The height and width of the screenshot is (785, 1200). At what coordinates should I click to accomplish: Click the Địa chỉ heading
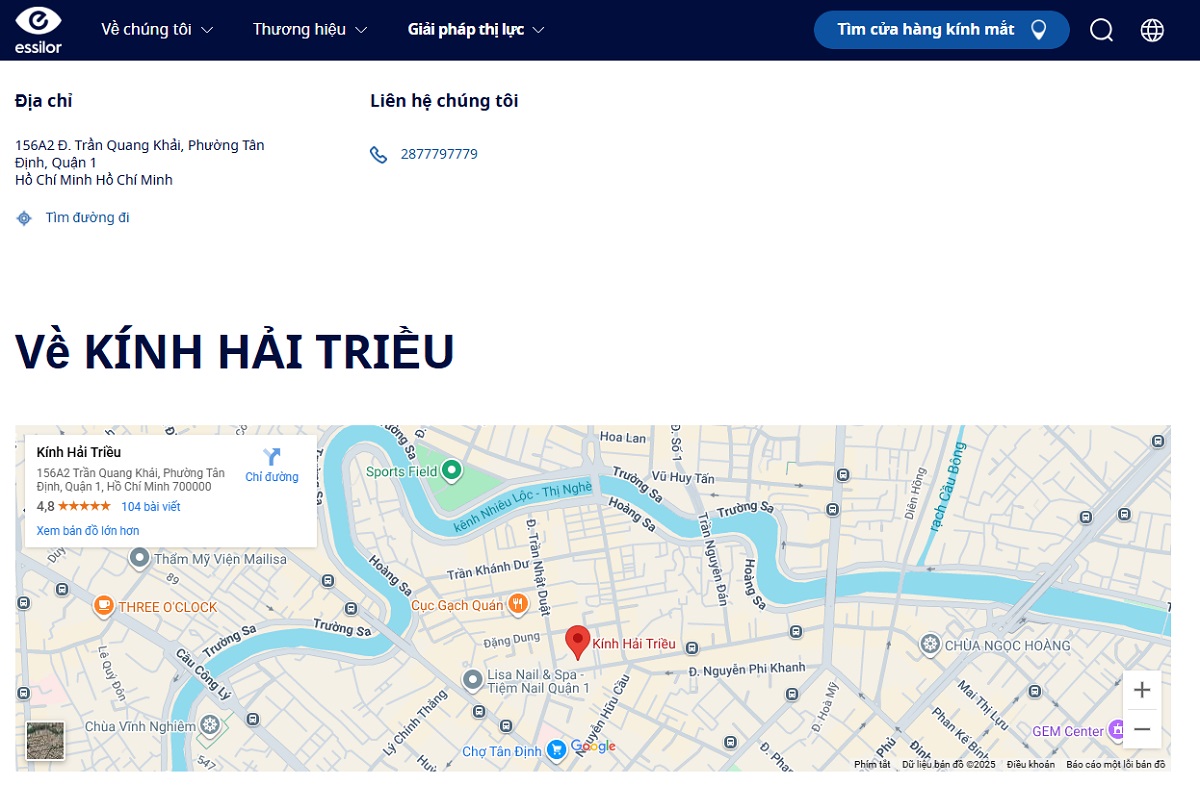(x=44, y=101)
